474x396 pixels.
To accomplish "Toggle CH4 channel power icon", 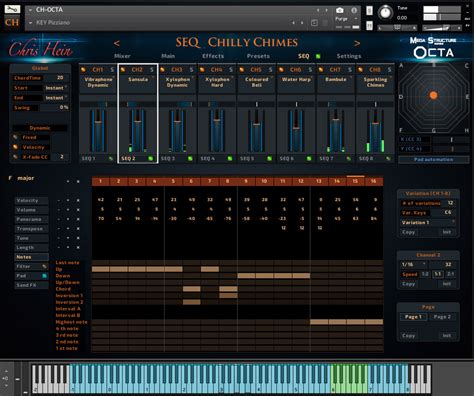I will pyautogui.click(x=202, y=69).
